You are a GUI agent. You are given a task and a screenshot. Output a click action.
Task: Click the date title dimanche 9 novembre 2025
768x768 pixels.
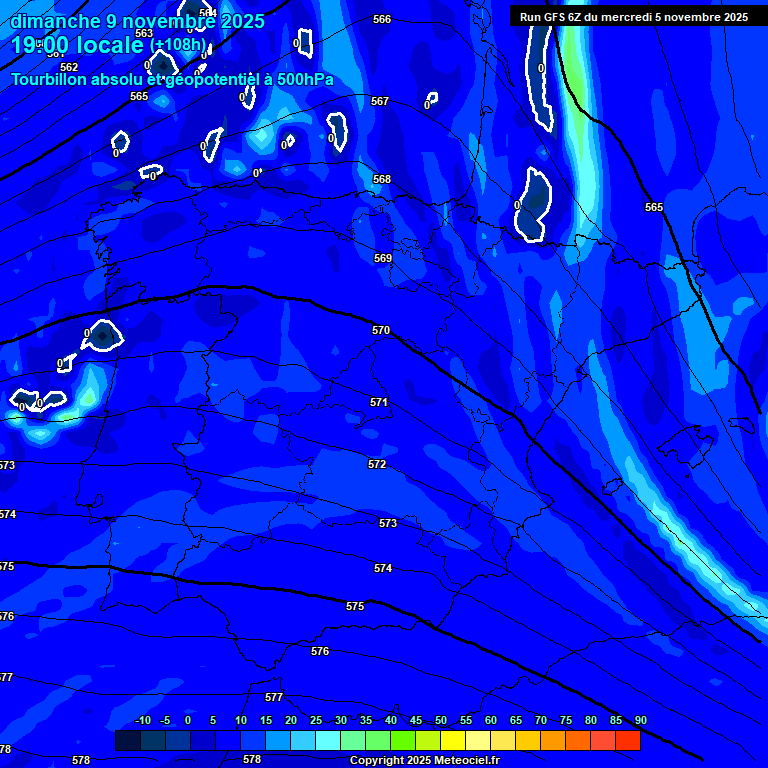[x=138, y=21]
